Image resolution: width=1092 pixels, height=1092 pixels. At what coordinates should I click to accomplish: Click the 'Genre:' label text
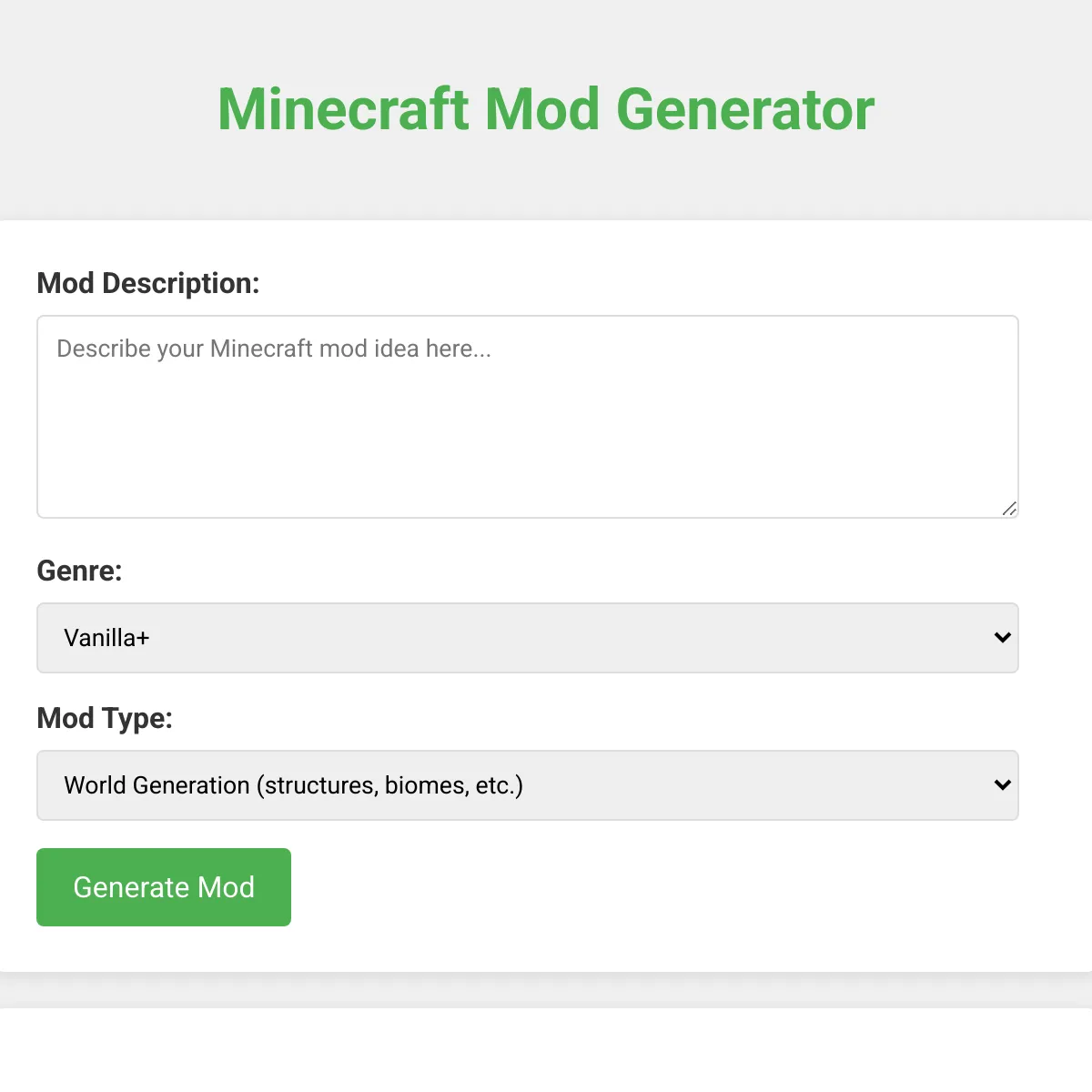click(x=79, y=571)
